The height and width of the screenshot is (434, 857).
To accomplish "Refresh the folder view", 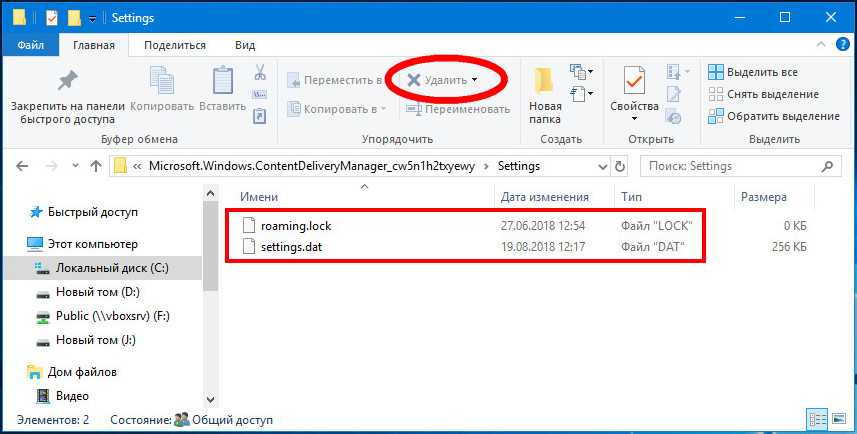I will [x=620, y=166].
